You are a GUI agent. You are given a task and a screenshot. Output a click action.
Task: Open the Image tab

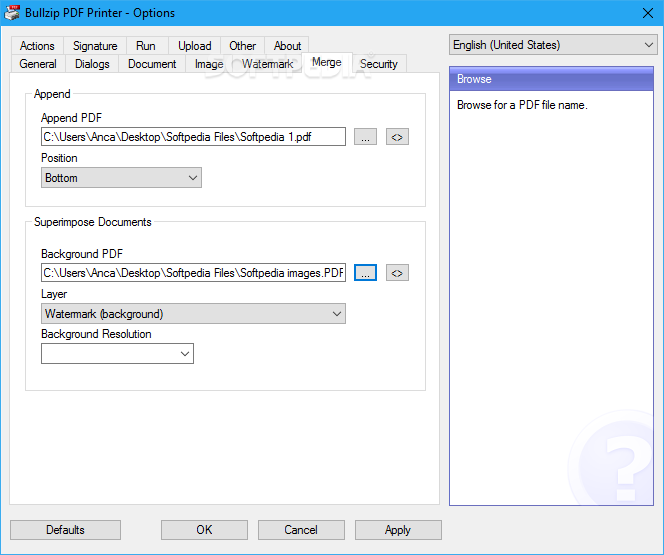point(209,64)
